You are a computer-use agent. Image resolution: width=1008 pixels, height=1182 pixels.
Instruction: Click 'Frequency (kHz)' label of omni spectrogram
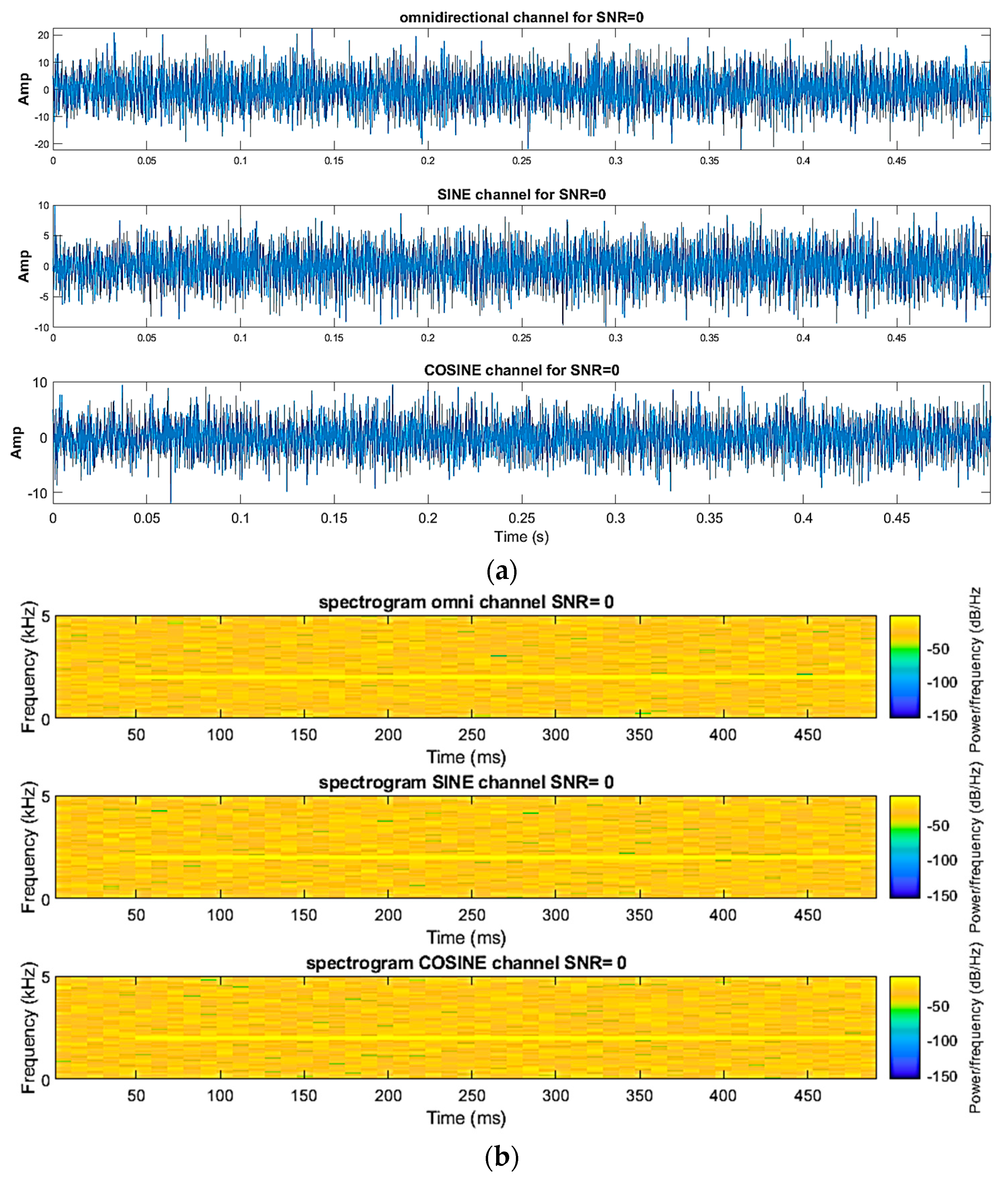28,666
